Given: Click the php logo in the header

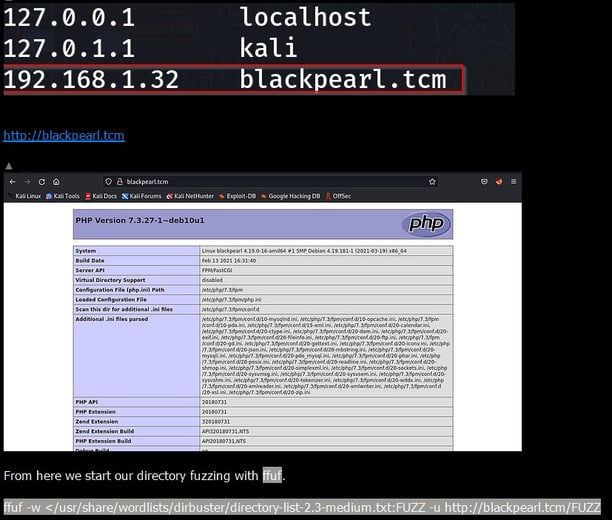Looking at the screenshot, I should (426, 224).
